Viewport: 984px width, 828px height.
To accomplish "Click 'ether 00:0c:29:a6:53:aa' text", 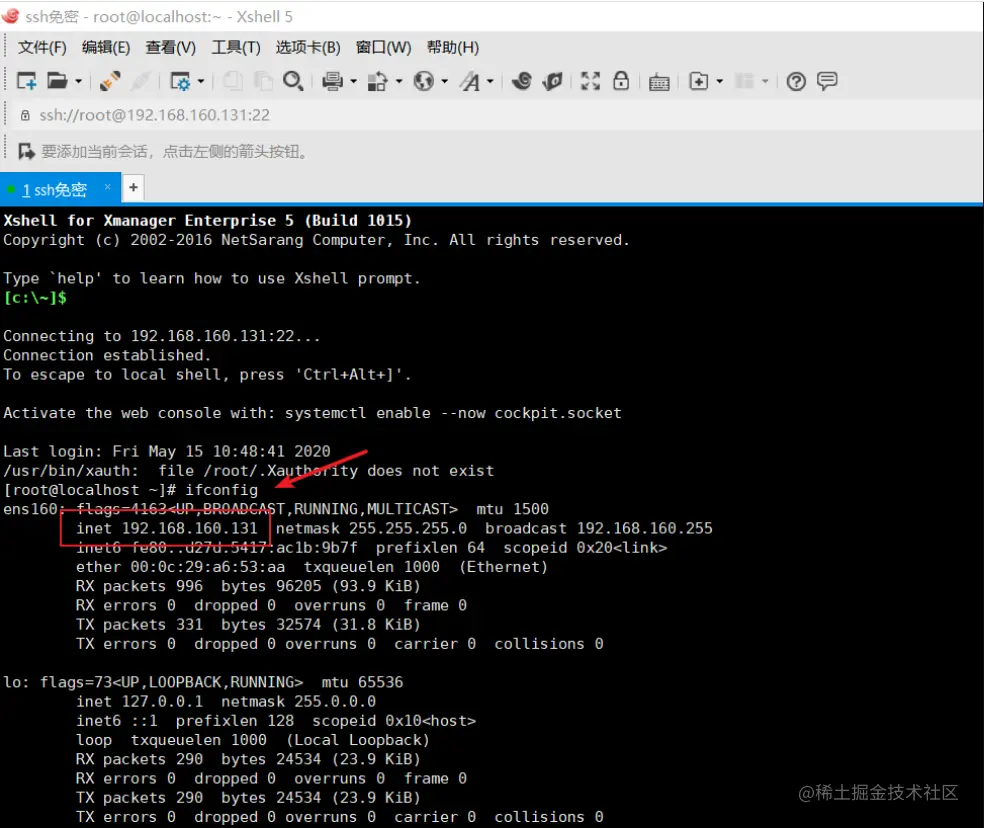I will coord(180,567).
